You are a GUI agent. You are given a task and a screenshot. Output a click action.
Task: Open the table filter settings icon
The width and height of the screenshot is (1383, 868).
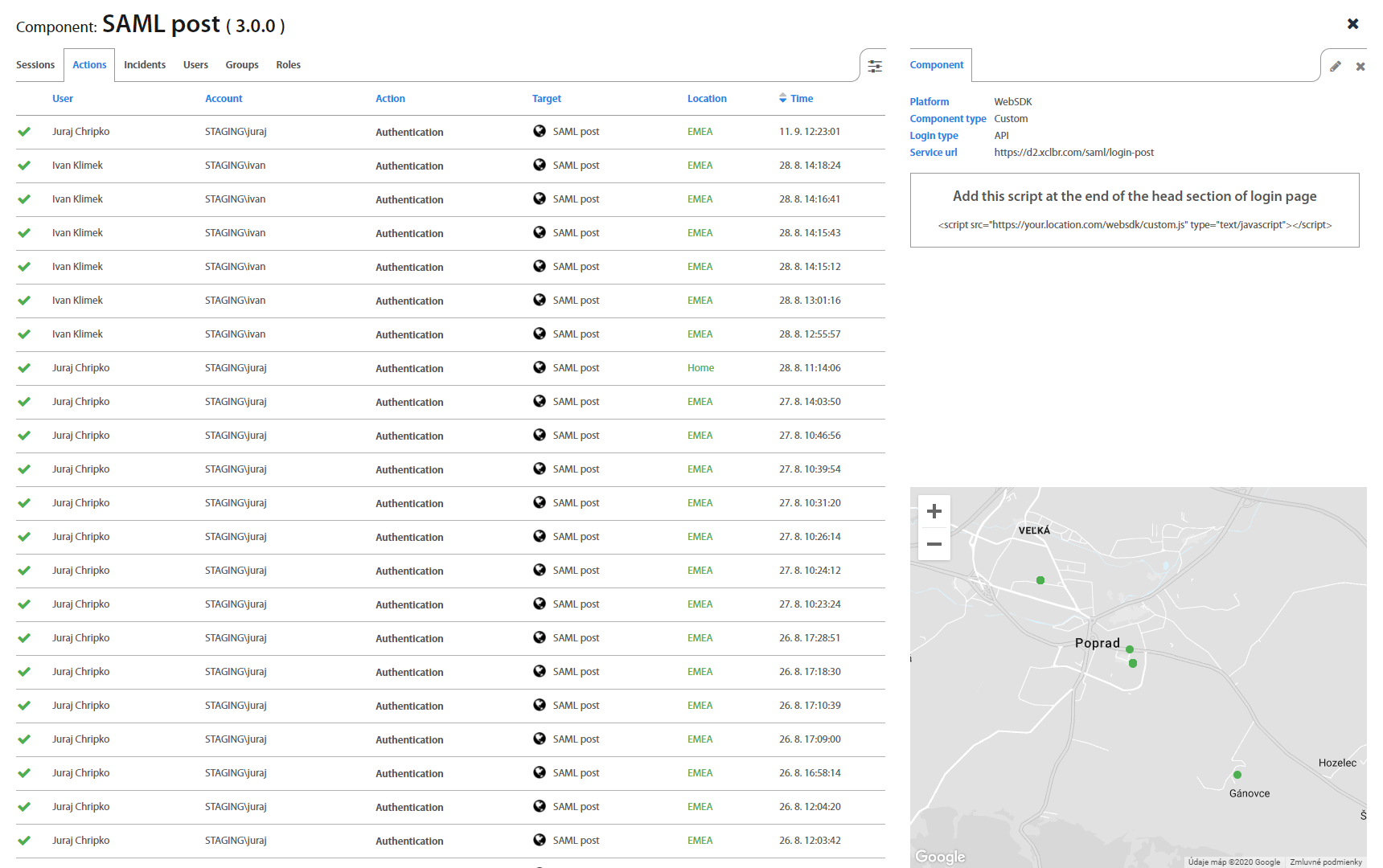click(875, 66)
